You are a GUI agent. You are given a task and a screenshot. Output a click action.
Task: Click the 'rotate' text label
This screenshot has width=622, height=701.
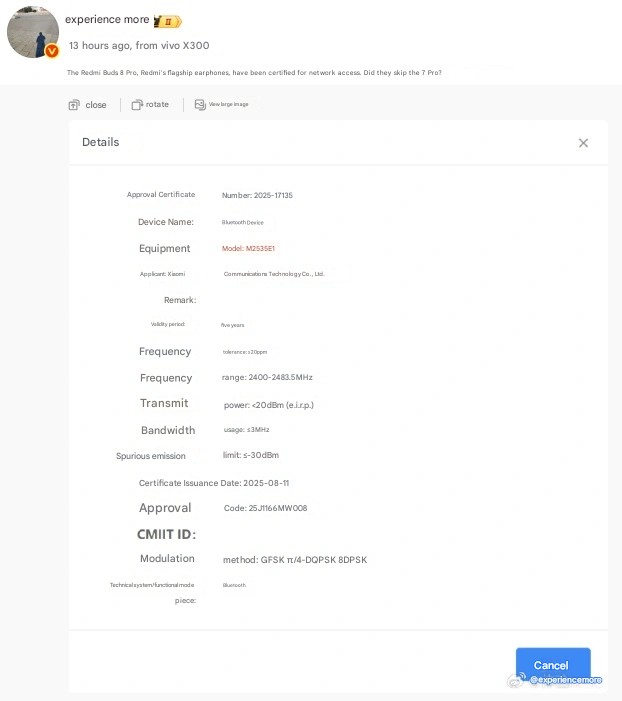(158, 105)
